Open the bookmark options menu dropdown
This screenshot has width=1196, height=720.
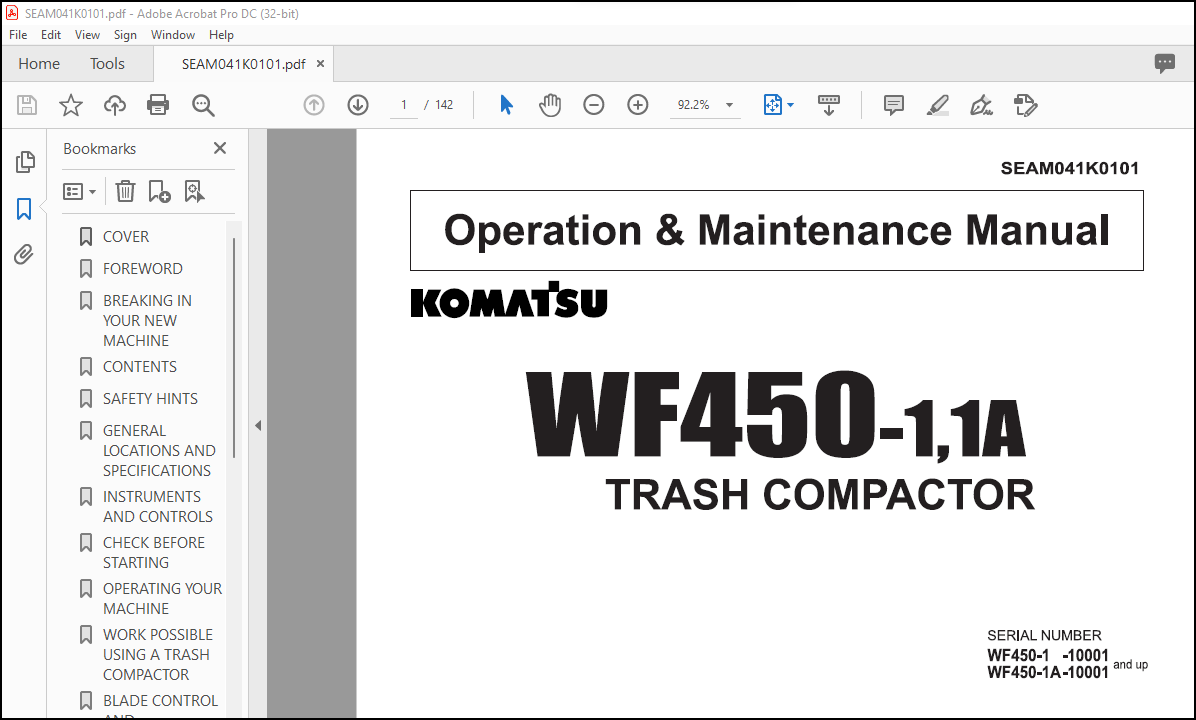(79, 191)
